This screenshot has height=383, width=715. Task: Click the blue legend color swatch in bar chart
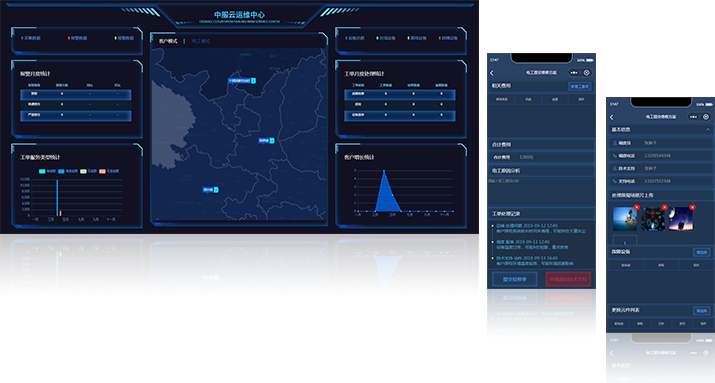[x=61, y=171]
